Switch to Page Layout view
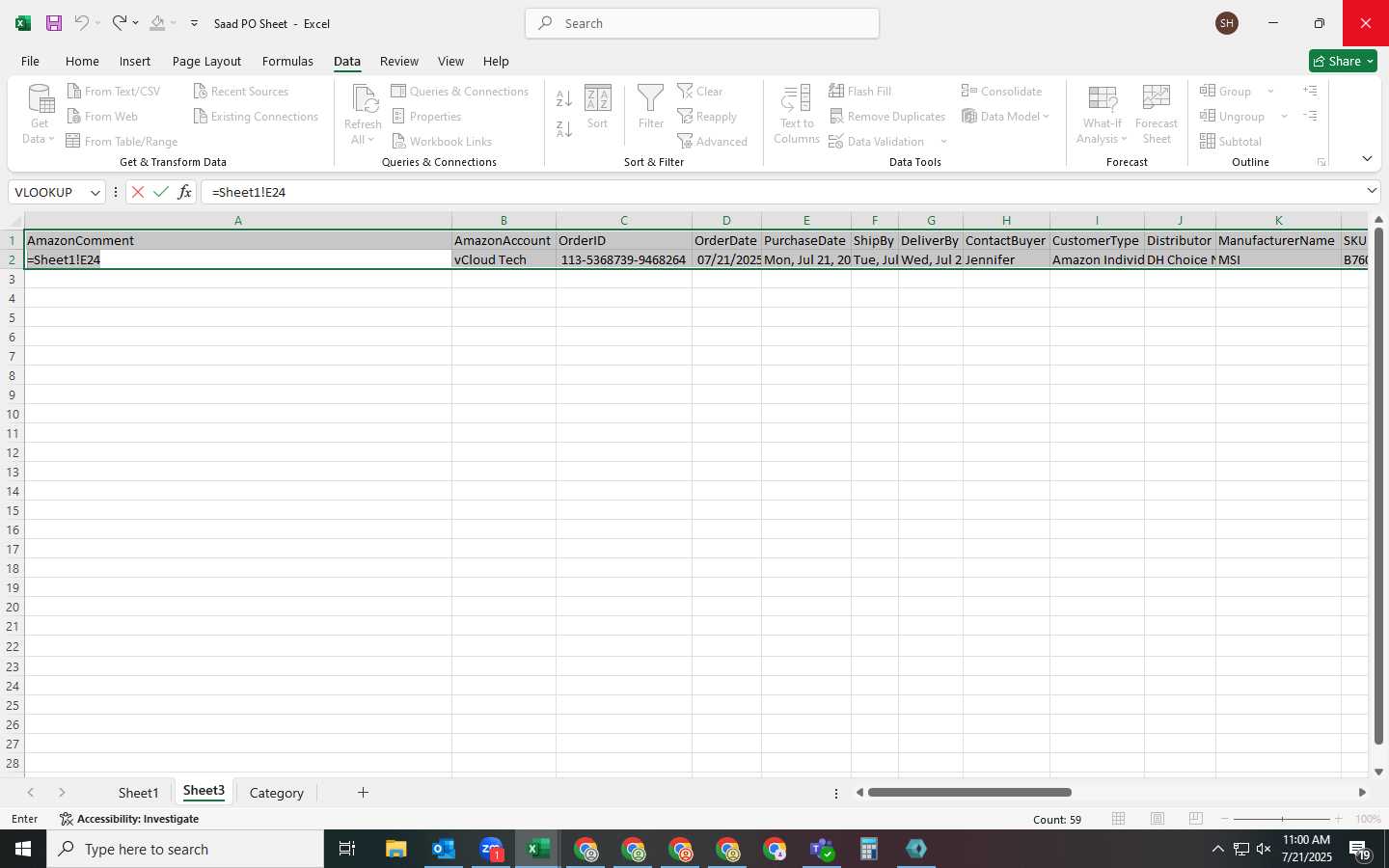Image resolution: width=1389 pixels, height=868 pixels. [x=1157, y=819]
